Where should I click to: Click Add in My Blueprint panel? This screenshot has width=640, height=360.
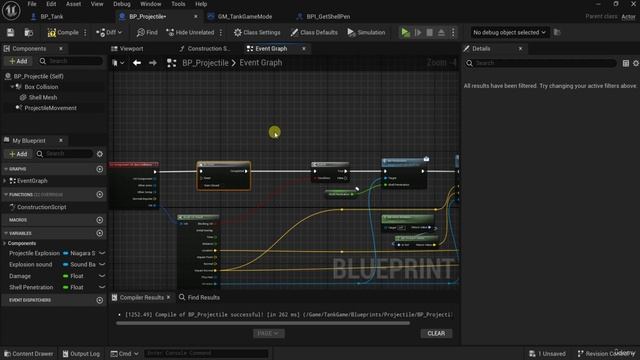tap(18, 154)
